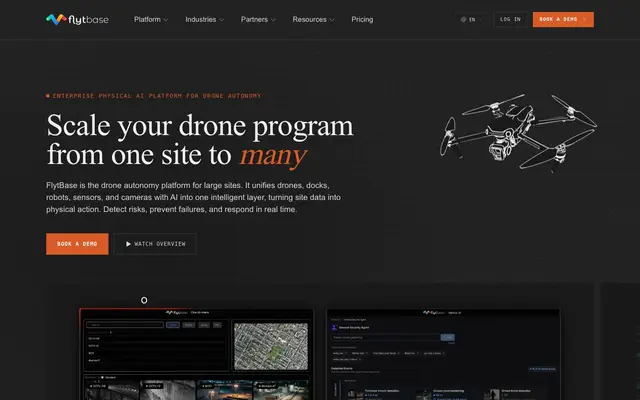Click the tagline "ENTERPRISE PHYSICAL AI PLATFORM FOR DRONE AUTONOMY"
Image resolution: width=640 pixels, height=400 pixels.
point(156,96)
